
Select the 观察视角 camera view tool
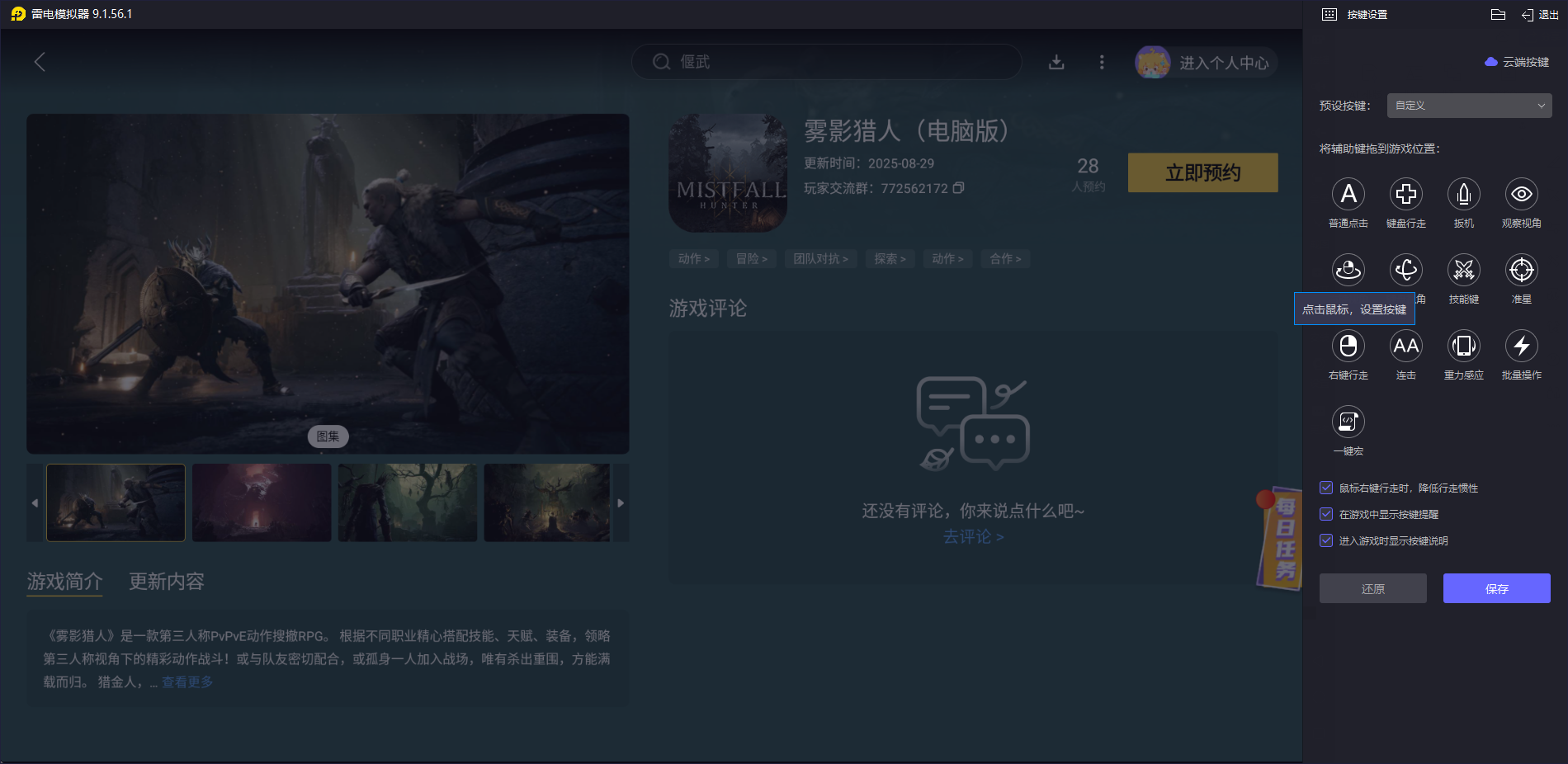coord(1521,196)
